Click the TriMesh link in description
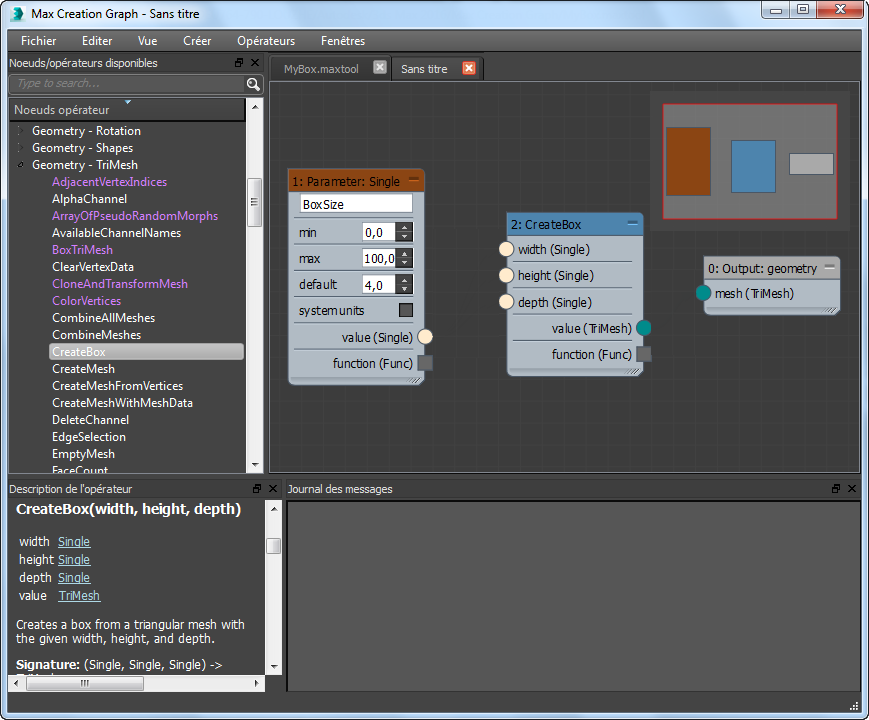 [x=79, y=595]
